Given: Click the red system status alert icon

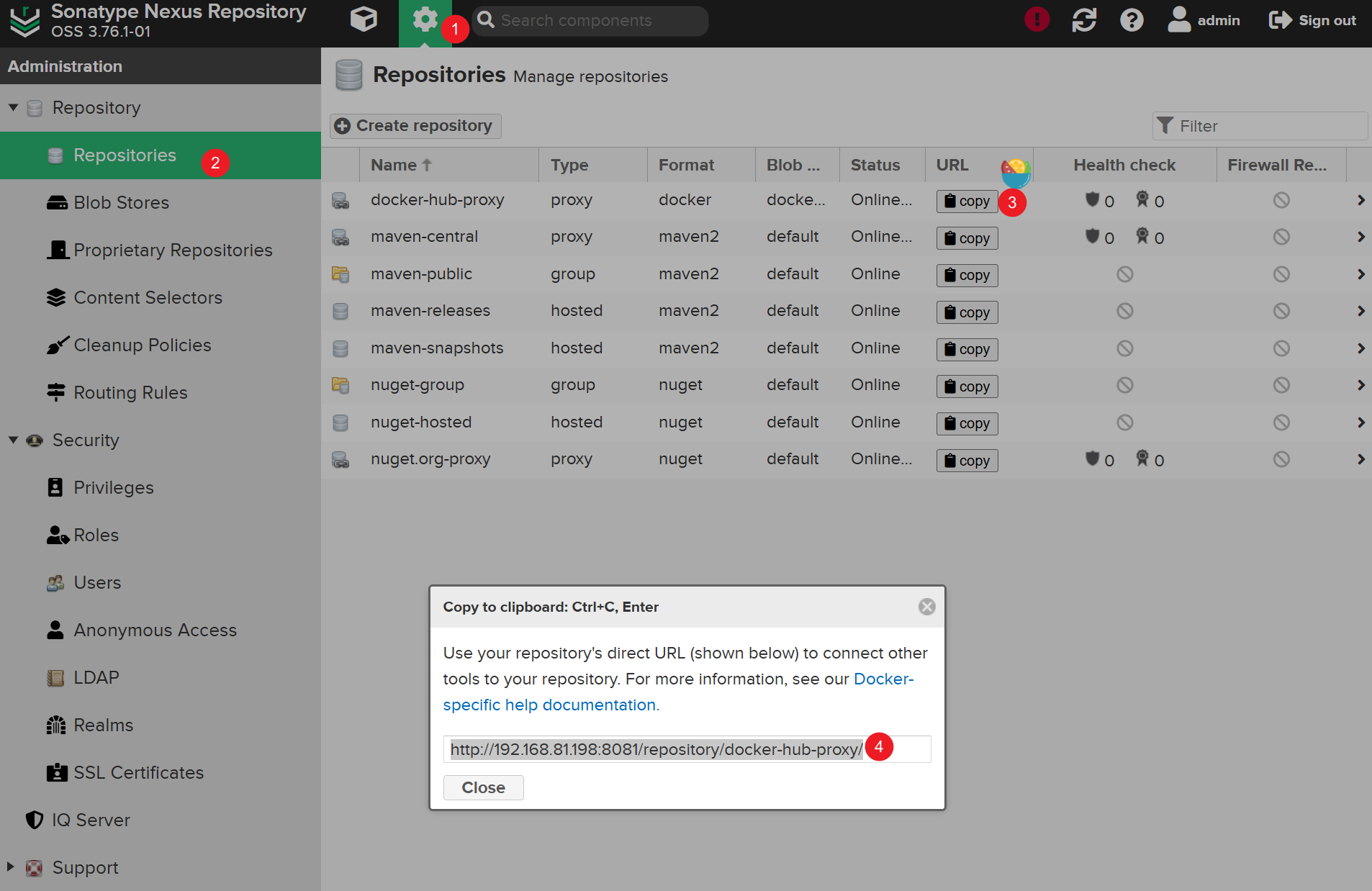Looking at the screenshot, I should pyautogui.click(x=1037, y=20).
